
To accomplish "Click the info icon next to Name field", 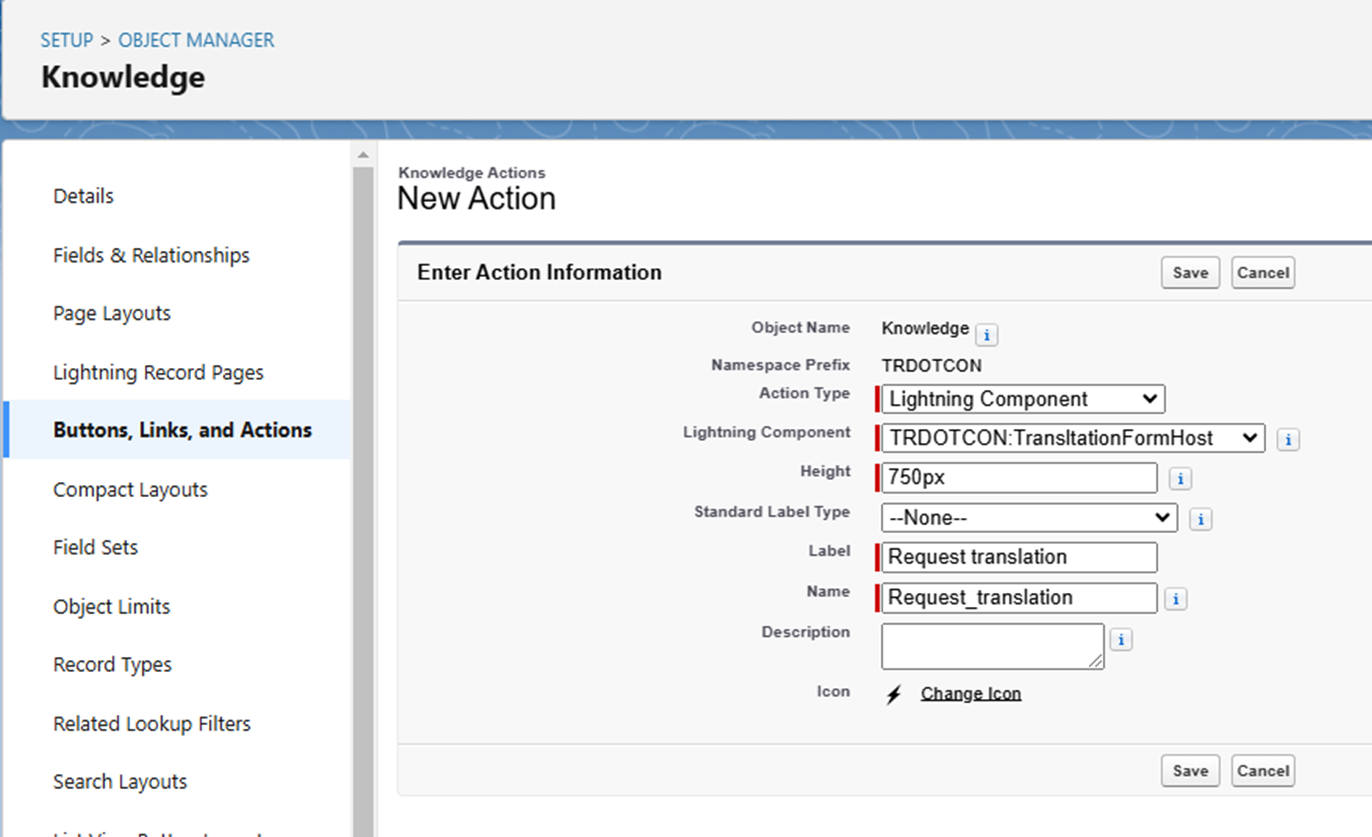I will (1176, 599).
